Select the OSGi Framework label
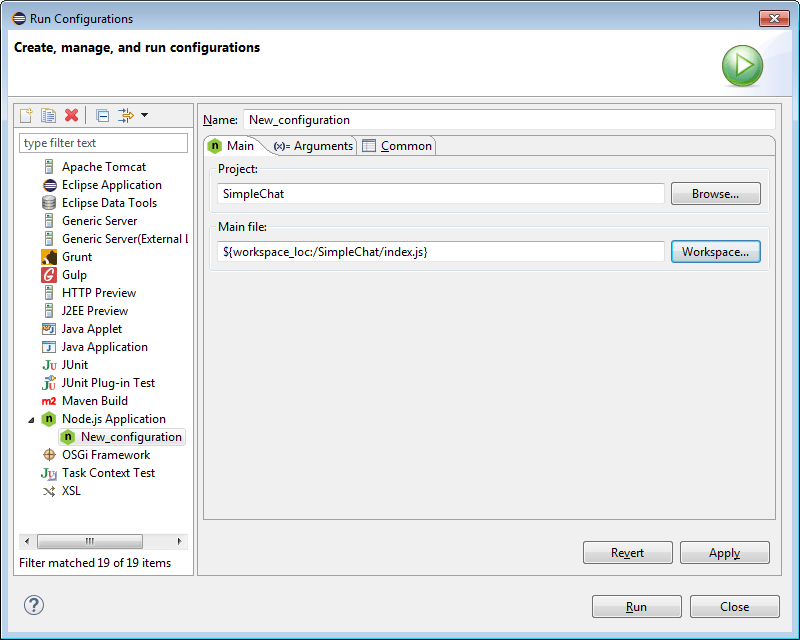Viewport: 800px width, 640px height. [106, 455]
